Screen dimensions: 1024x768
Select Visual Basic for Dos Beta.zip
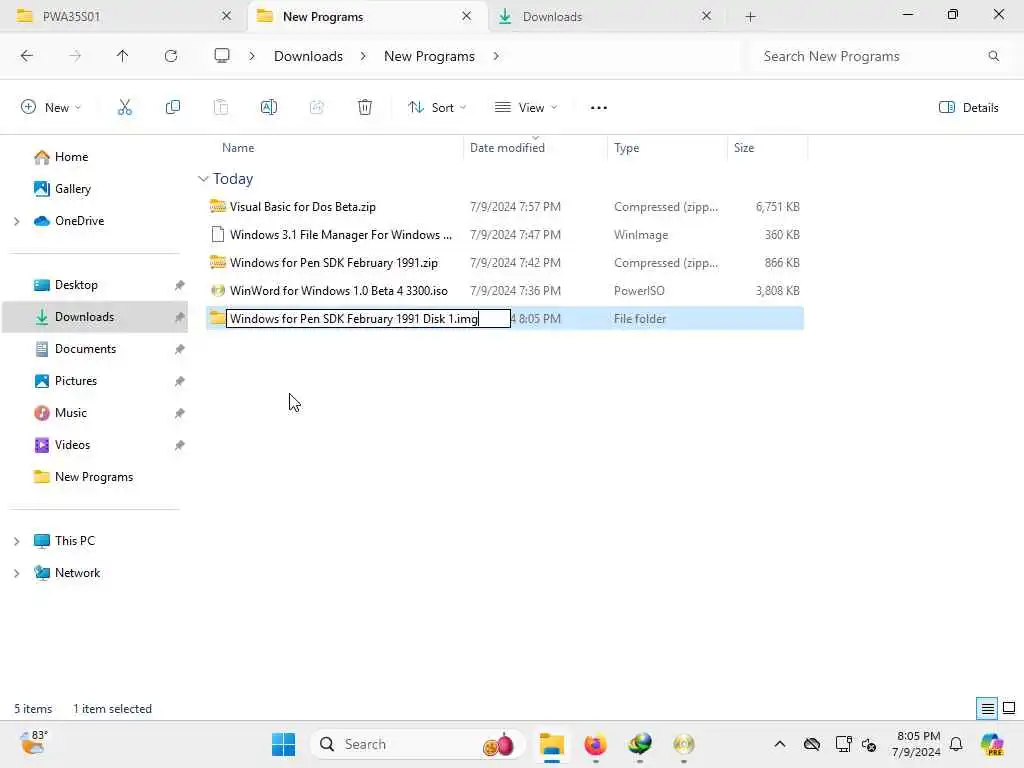505,207
